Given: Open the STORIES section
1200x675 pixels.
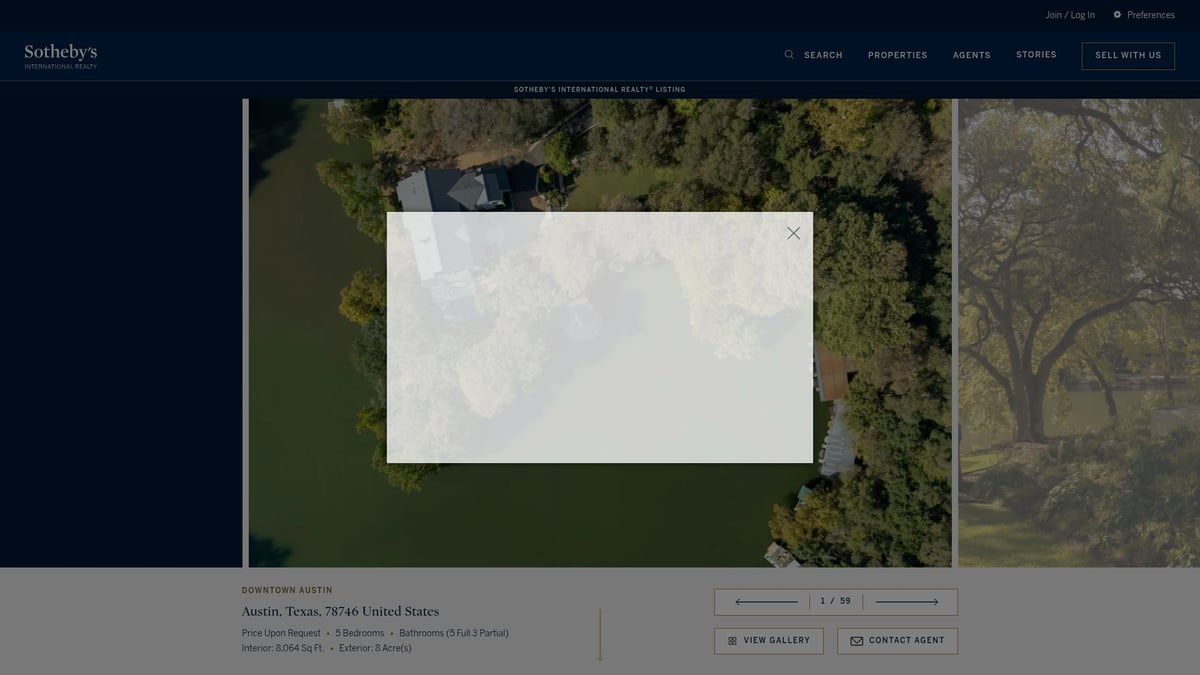Looking at the screenshot, I should pyautogui.click(x=1036, y=54).
